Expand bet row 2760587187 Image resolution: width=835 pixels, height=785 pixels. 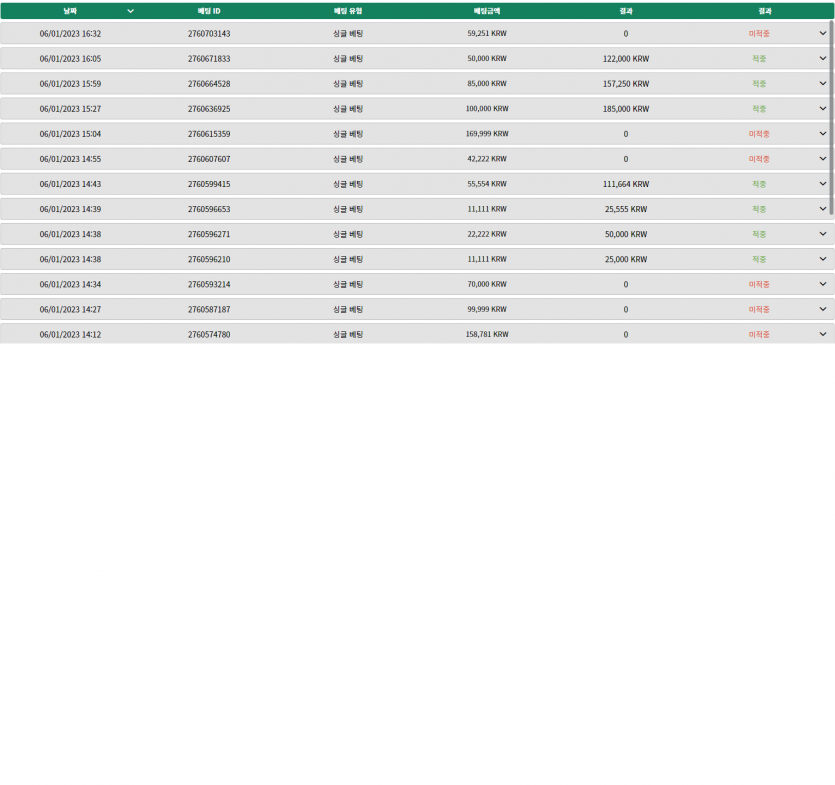[823, 308]
